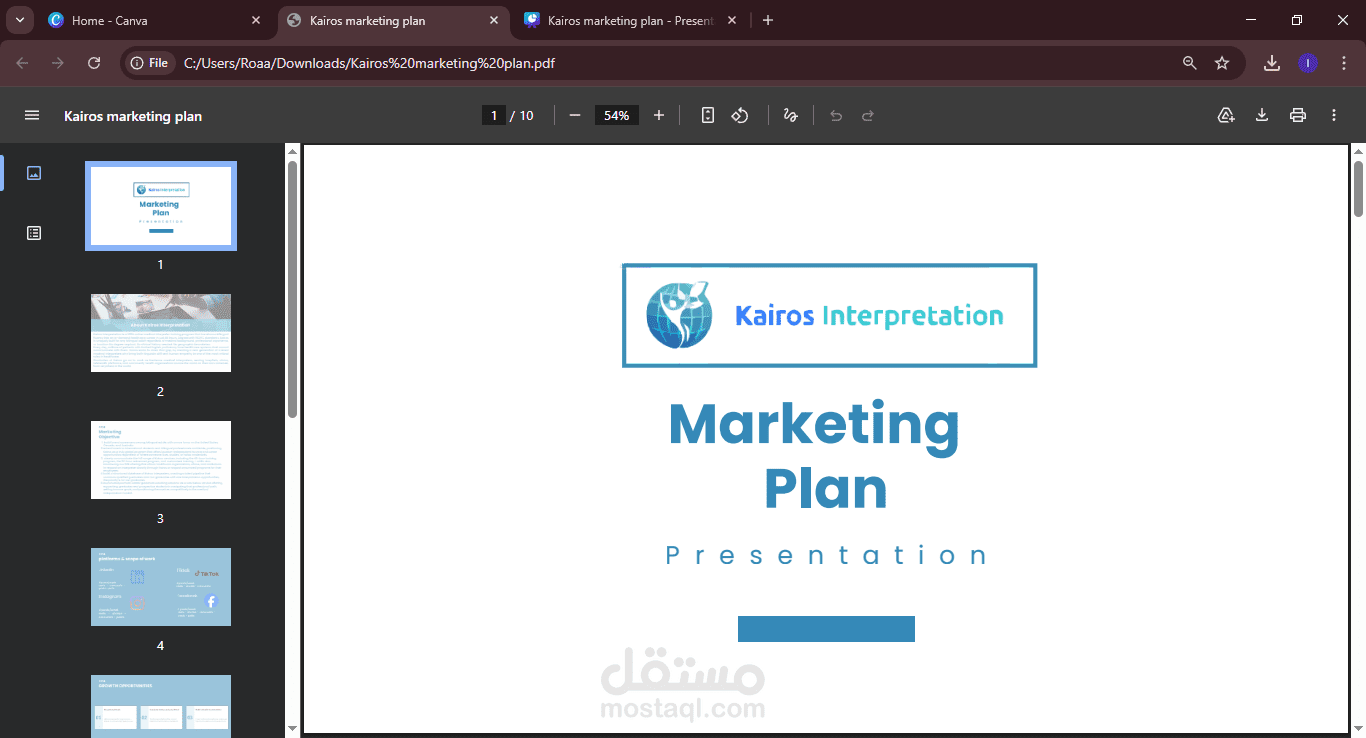Click the thumbnail panel scroll down arrow
The height and width of the screenshot is (738, 1366).
(292, 728)
